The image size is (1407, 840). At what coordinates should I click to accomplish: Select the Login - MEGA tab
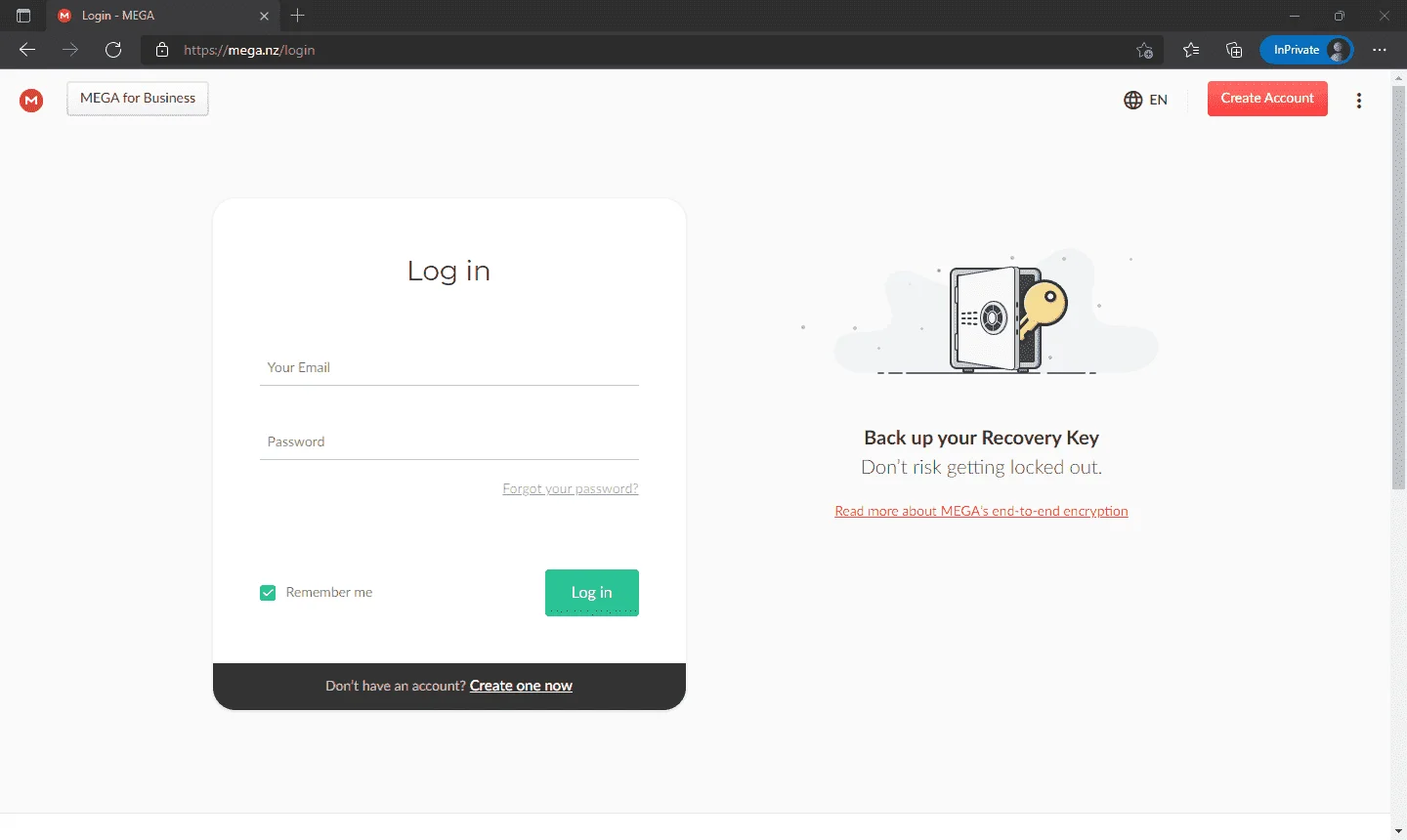click(x=163, y=16)
